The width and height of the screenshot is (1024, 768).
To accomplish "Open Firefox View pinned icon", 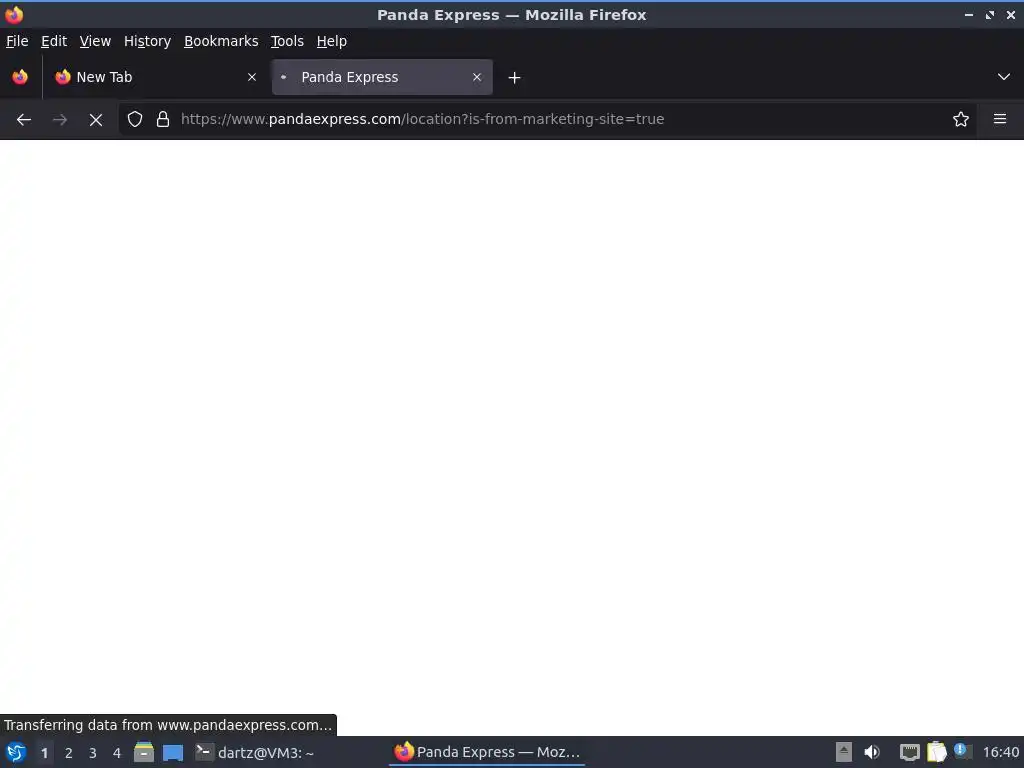I will coord(20,77).
